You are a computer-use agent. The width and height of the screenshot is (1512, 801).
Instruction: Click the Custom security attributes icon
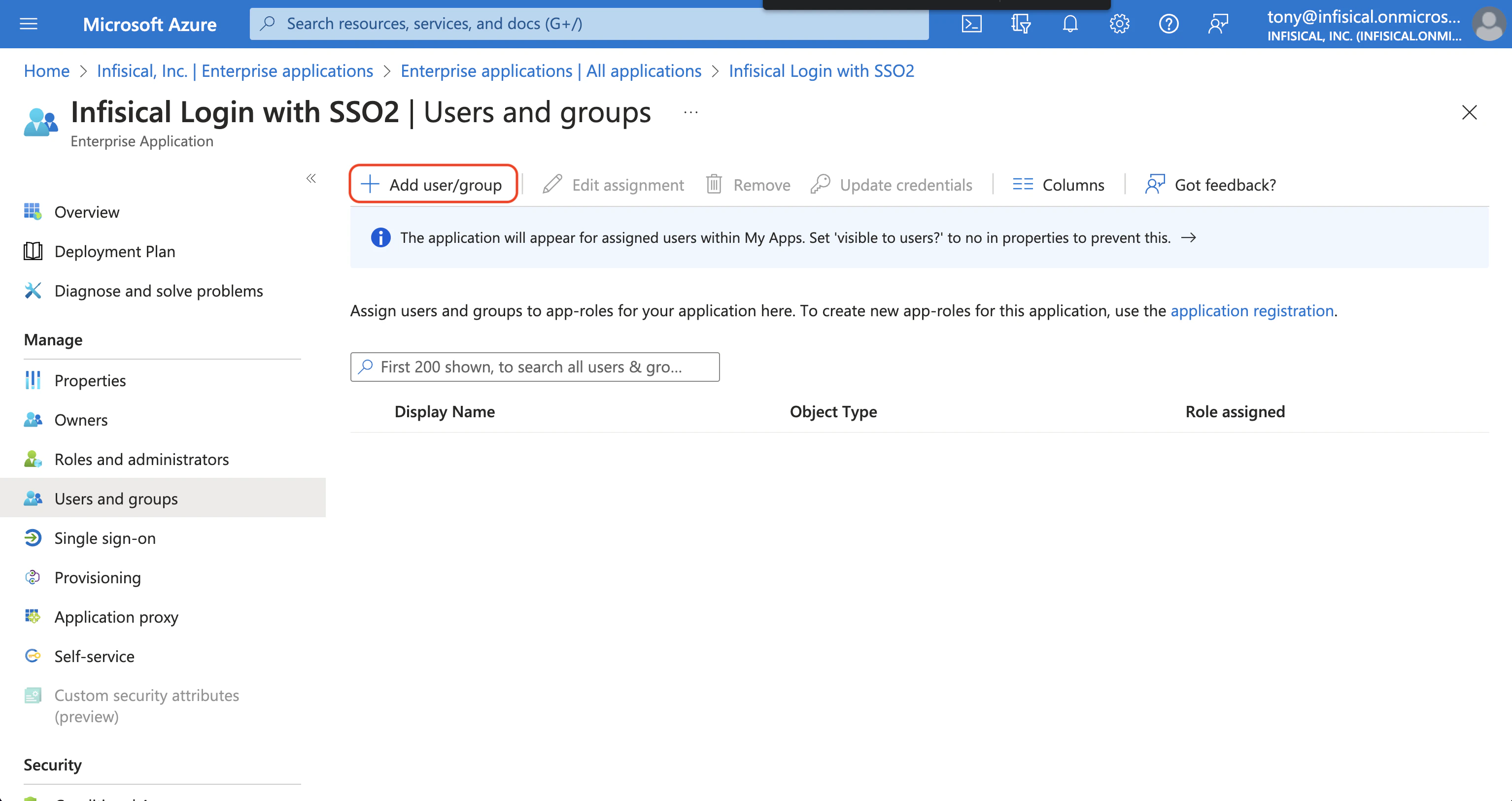(33, 696)
